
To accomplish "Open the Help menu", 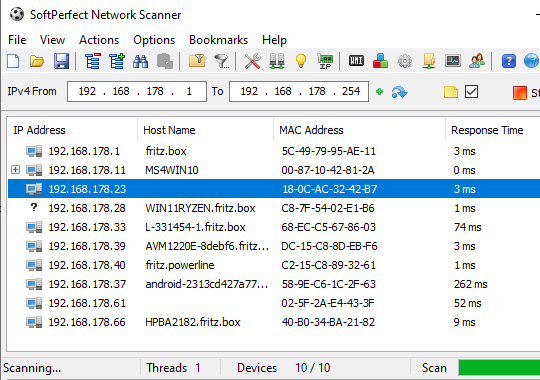I will point(274,40).
